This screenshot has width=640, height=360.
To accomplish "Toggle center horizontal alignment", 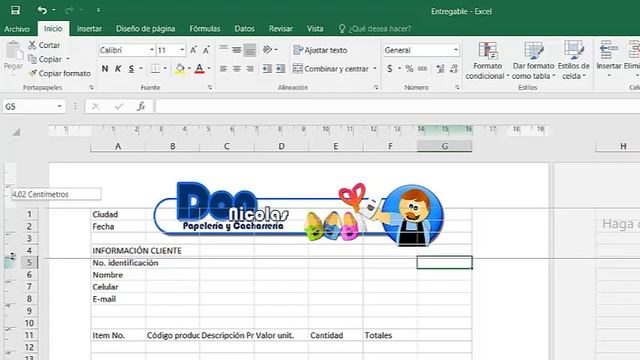I will 237,69.
